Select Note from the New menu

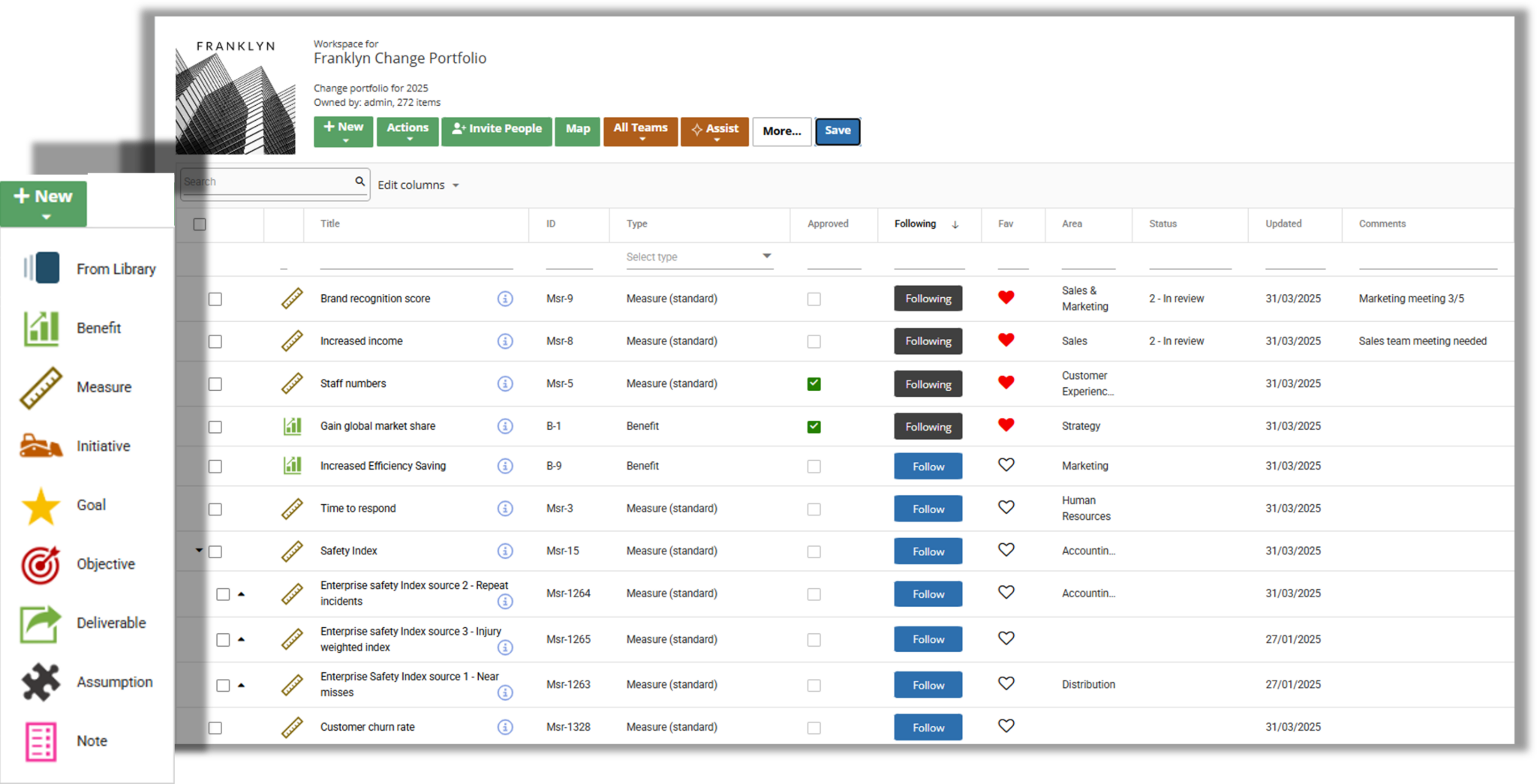[x=92, y=741]
